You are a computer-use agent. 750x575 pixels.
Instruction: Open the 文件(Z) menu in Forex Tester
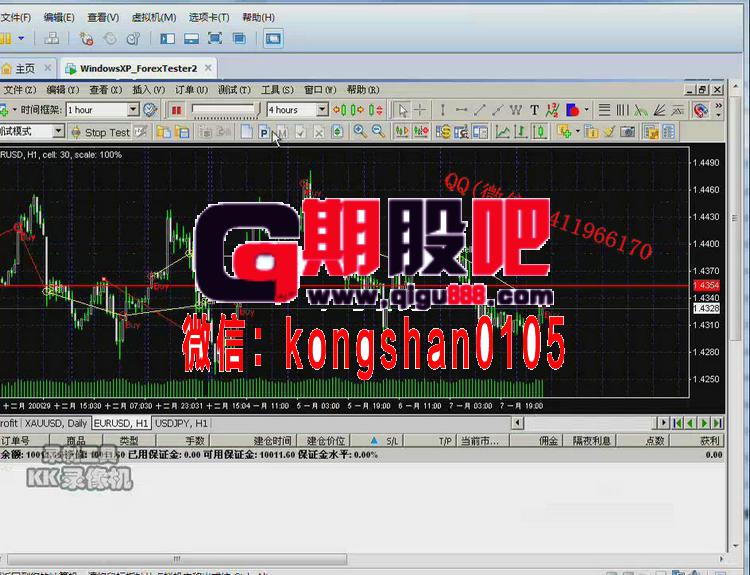tap(20, 90)
